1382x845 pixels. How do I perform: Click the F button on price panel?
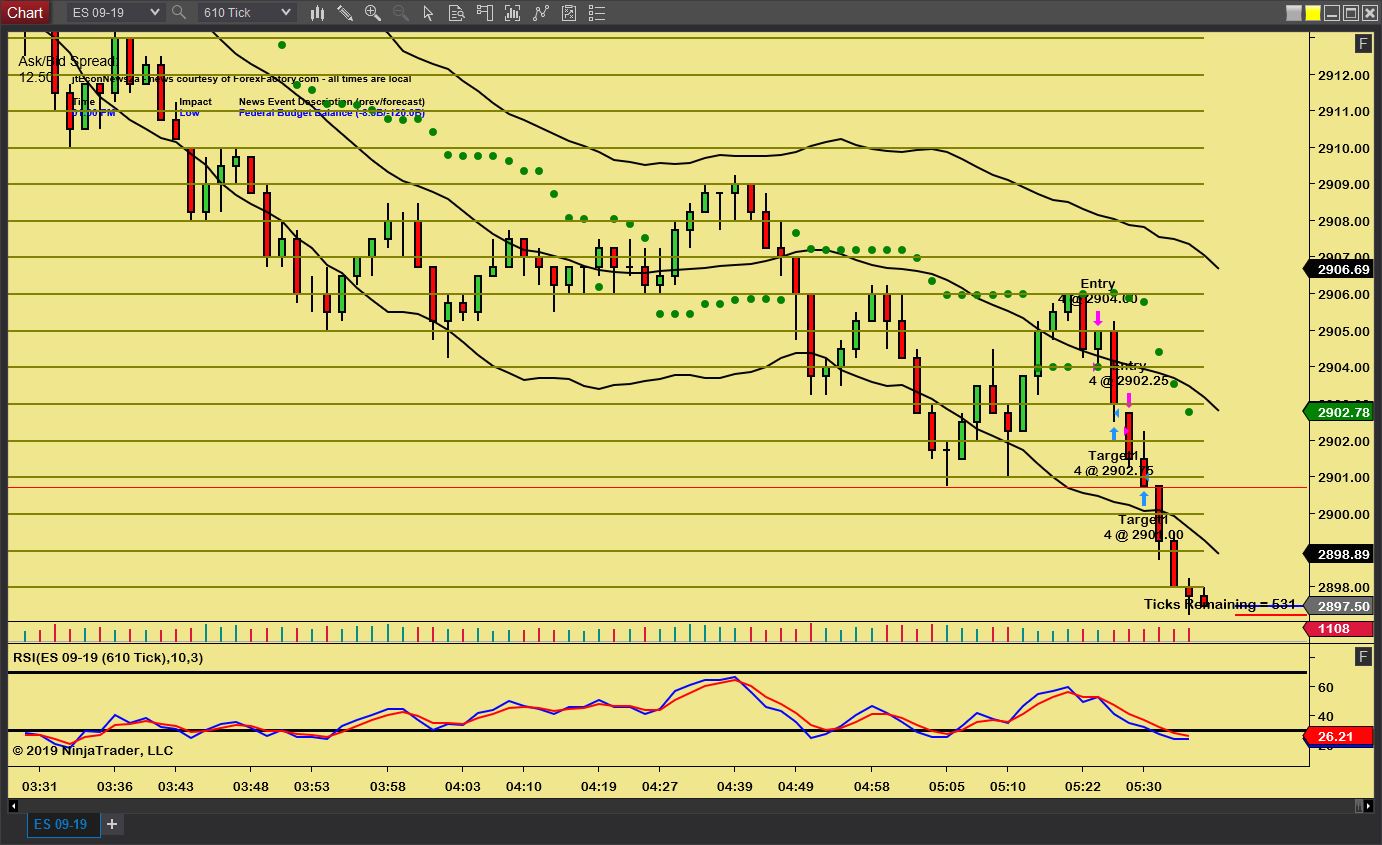[x=1363, y=43]
